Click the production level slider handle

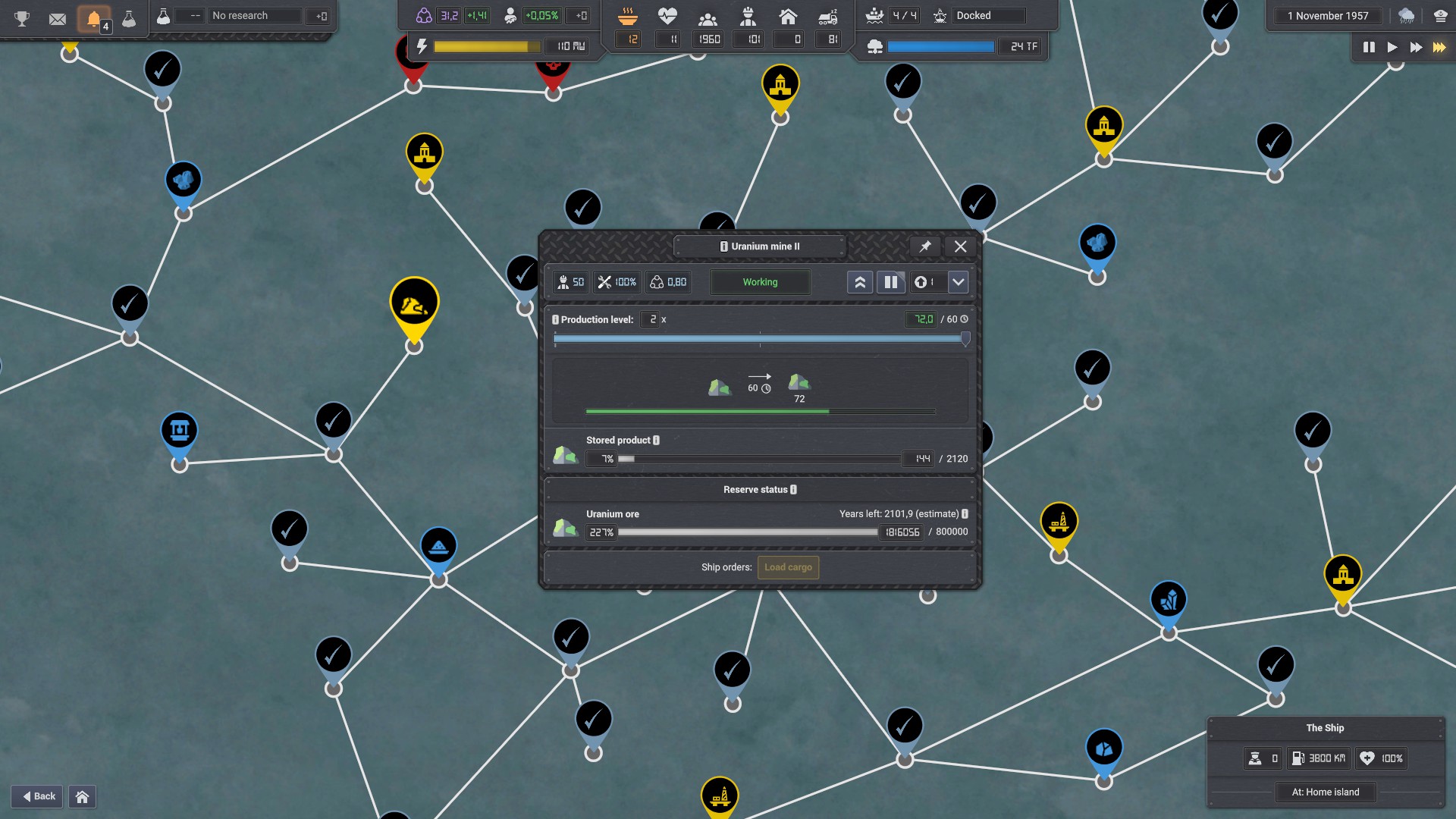(x=965, y=339)
